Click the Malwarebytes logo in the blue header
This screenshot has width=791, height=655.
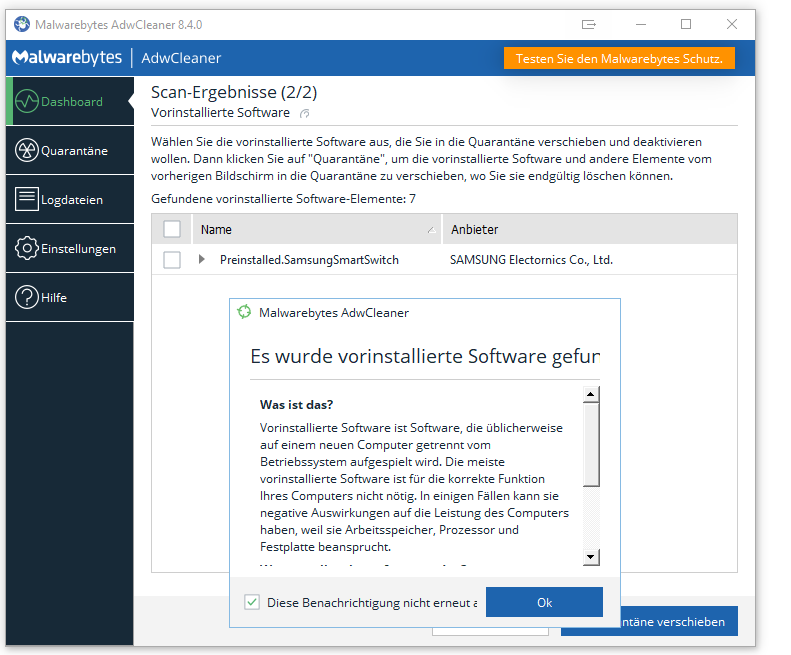pos(67,58)
